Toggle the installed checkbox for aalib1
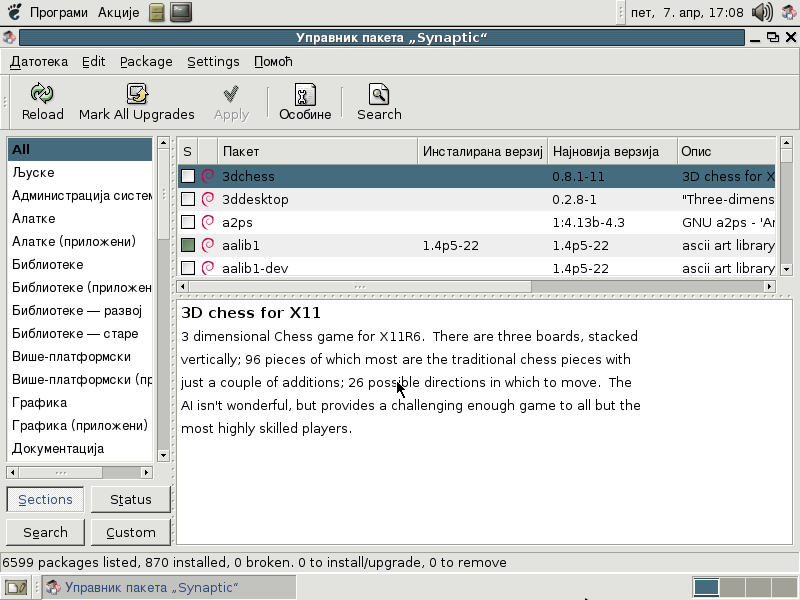The height and width of the screenshot is (600, 800). 188,245
